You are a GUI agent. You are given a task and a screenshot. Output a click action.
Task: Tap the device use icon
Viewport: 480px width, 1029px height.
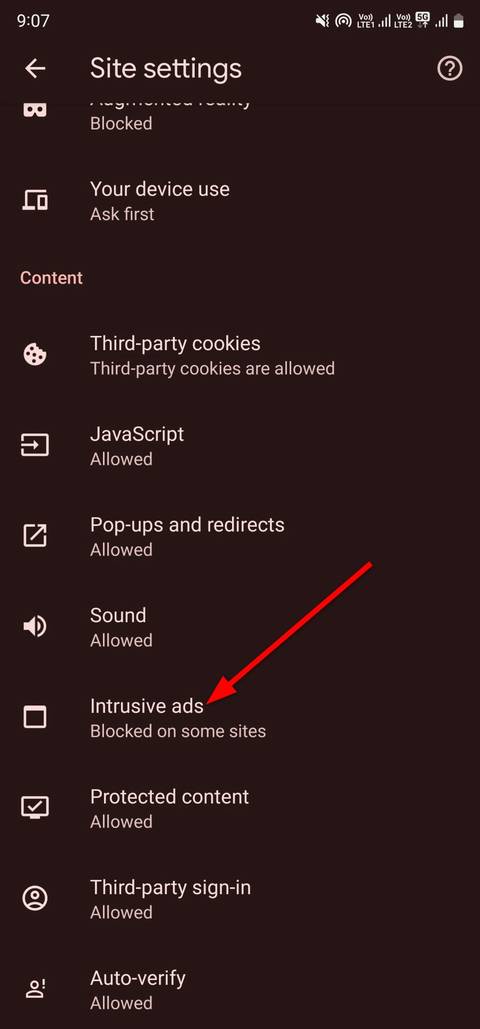tap(35, 201)
